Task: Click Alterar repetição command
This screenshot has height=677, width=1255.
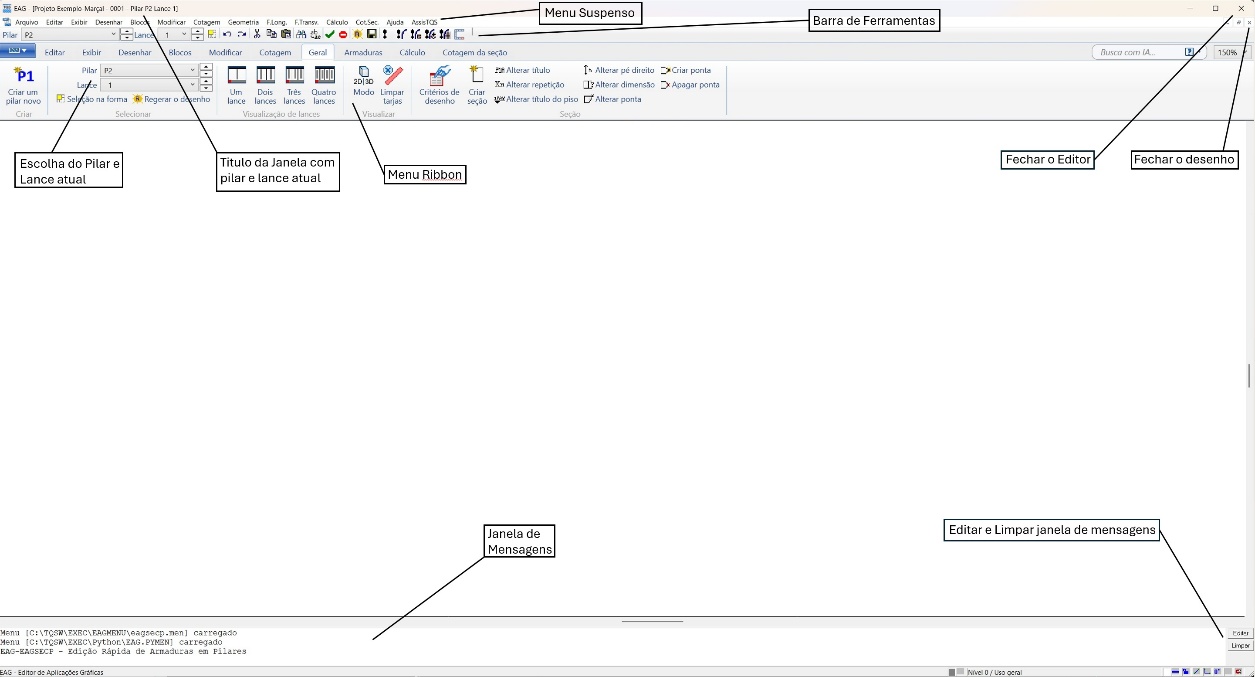Action: 529,85
